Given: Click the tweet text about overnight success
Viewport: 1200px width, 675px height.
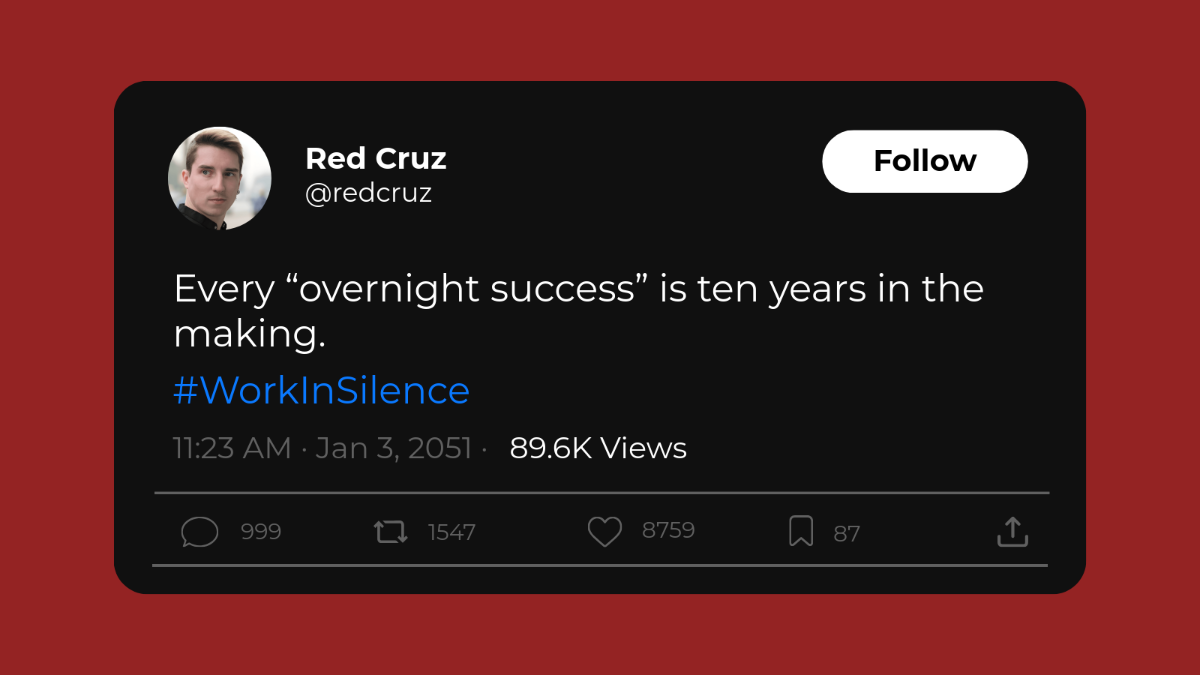Looking at the screenshot, I should coord(578,312).
